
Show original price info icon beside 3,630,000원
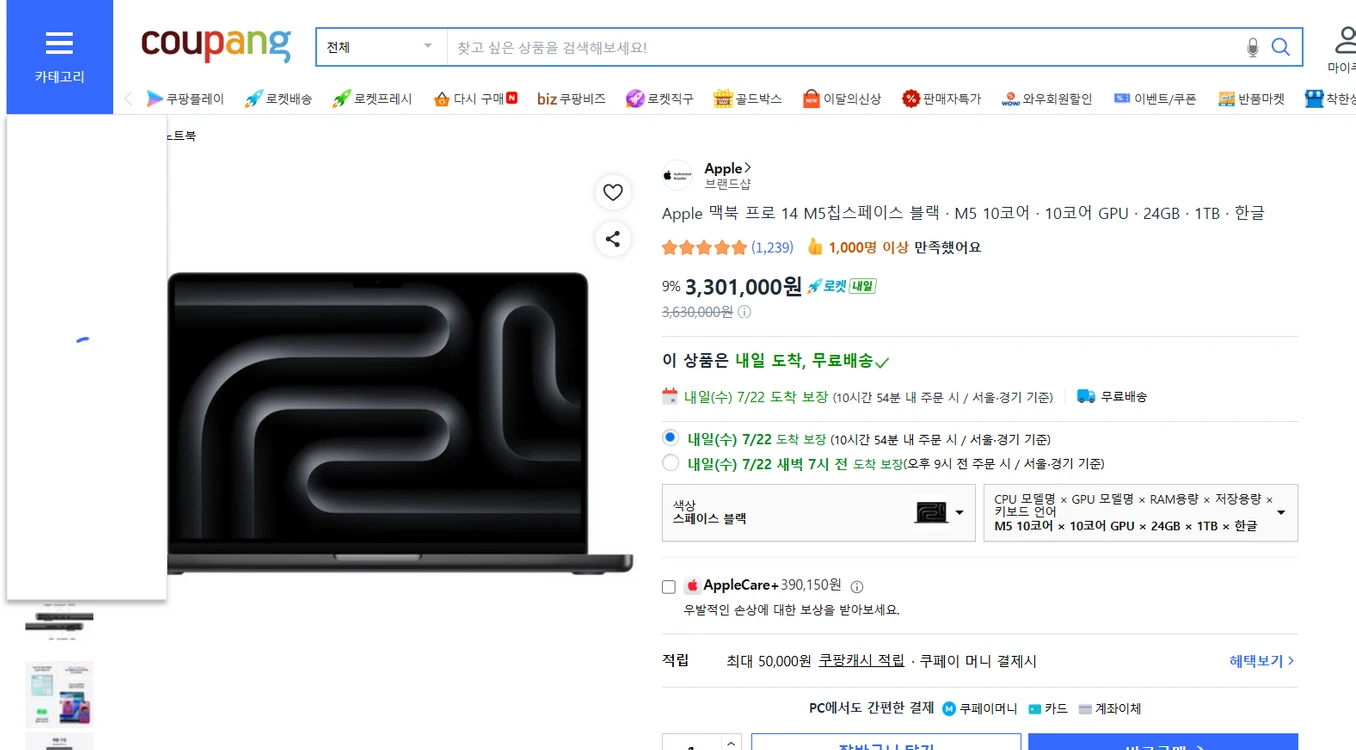744,312
